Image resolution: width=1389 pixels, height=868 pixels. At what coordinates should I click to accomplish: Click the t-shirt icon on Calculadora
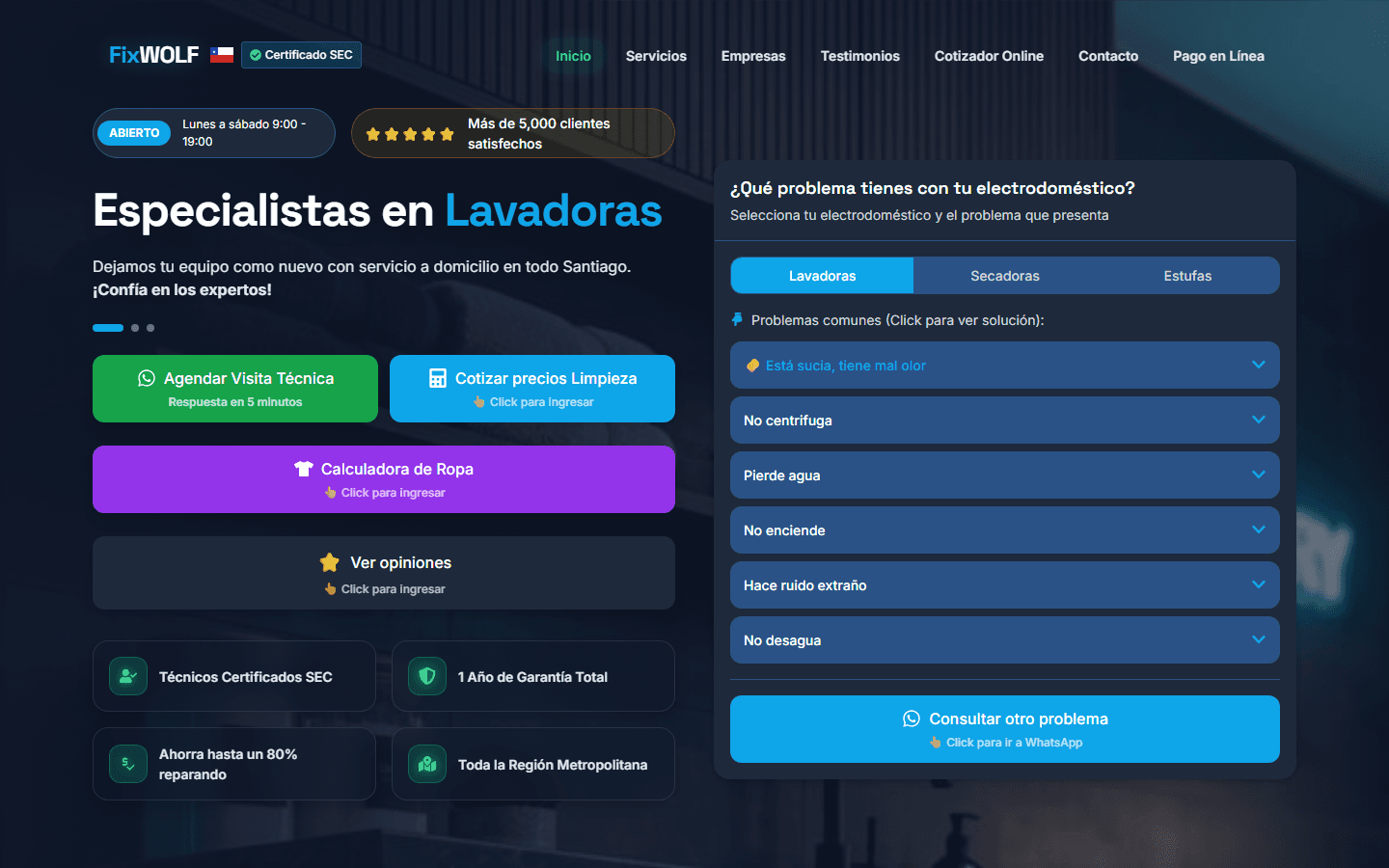click(304, 469)
